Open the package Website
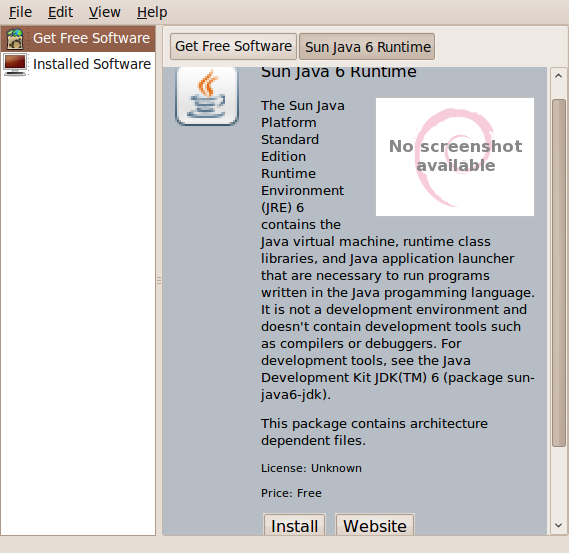 (375, 525)
